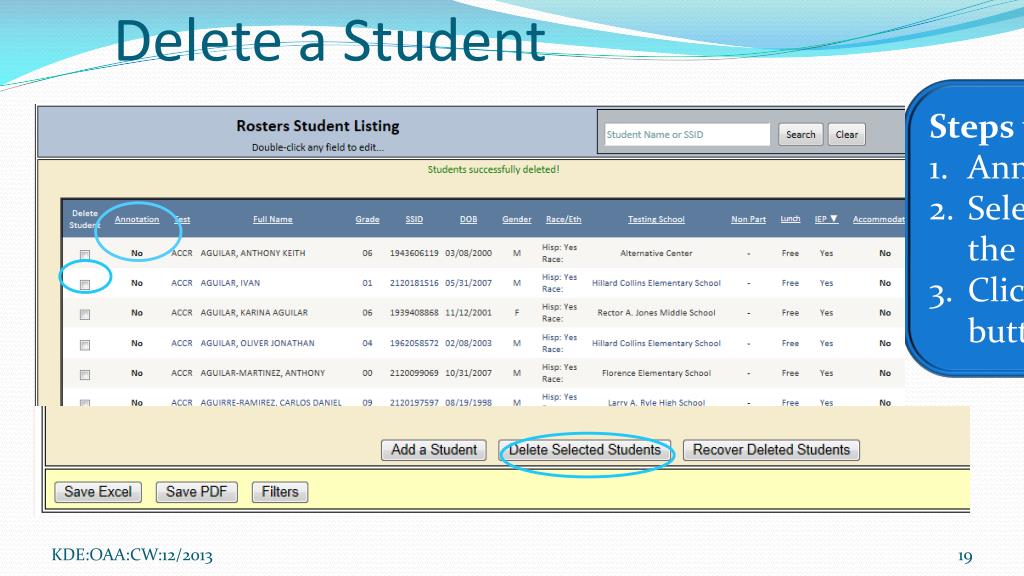The height and width of the screenshot is (576, 1024).
Task: Clear the student search box
Action: pos(847,135)
